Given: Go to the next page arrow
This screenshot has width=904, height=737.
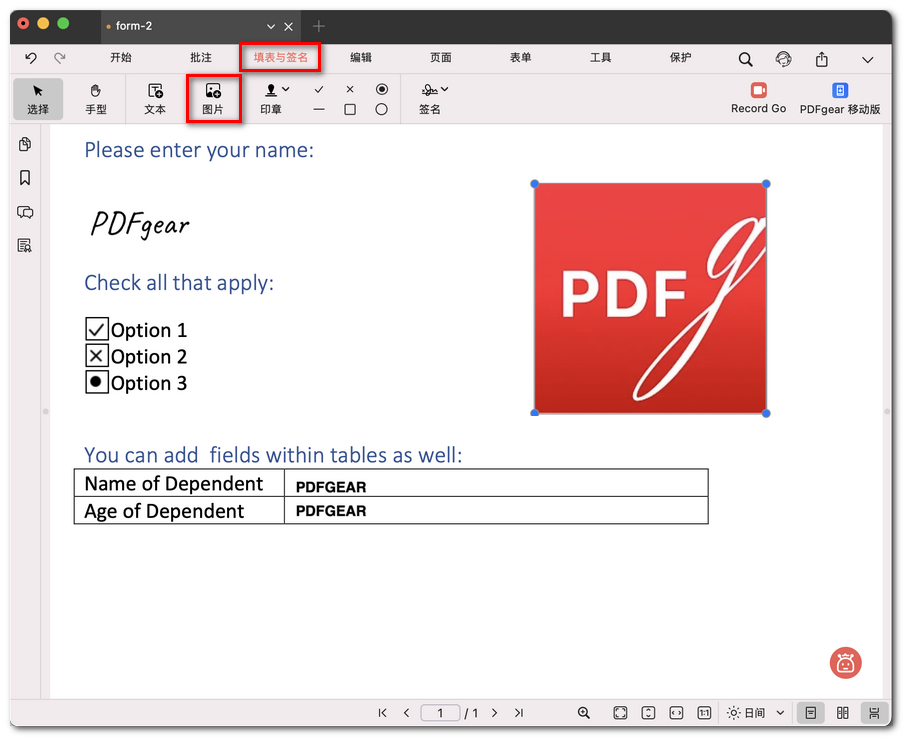Looking at the screenshot, I should tap(495, 713).
